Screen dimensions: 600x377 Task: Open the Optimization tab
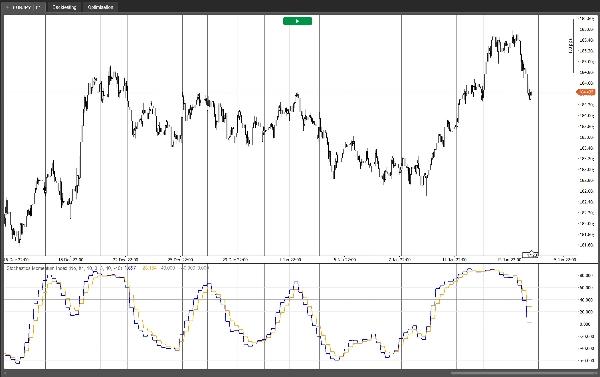pyautogui.click(x=100, y=7)
